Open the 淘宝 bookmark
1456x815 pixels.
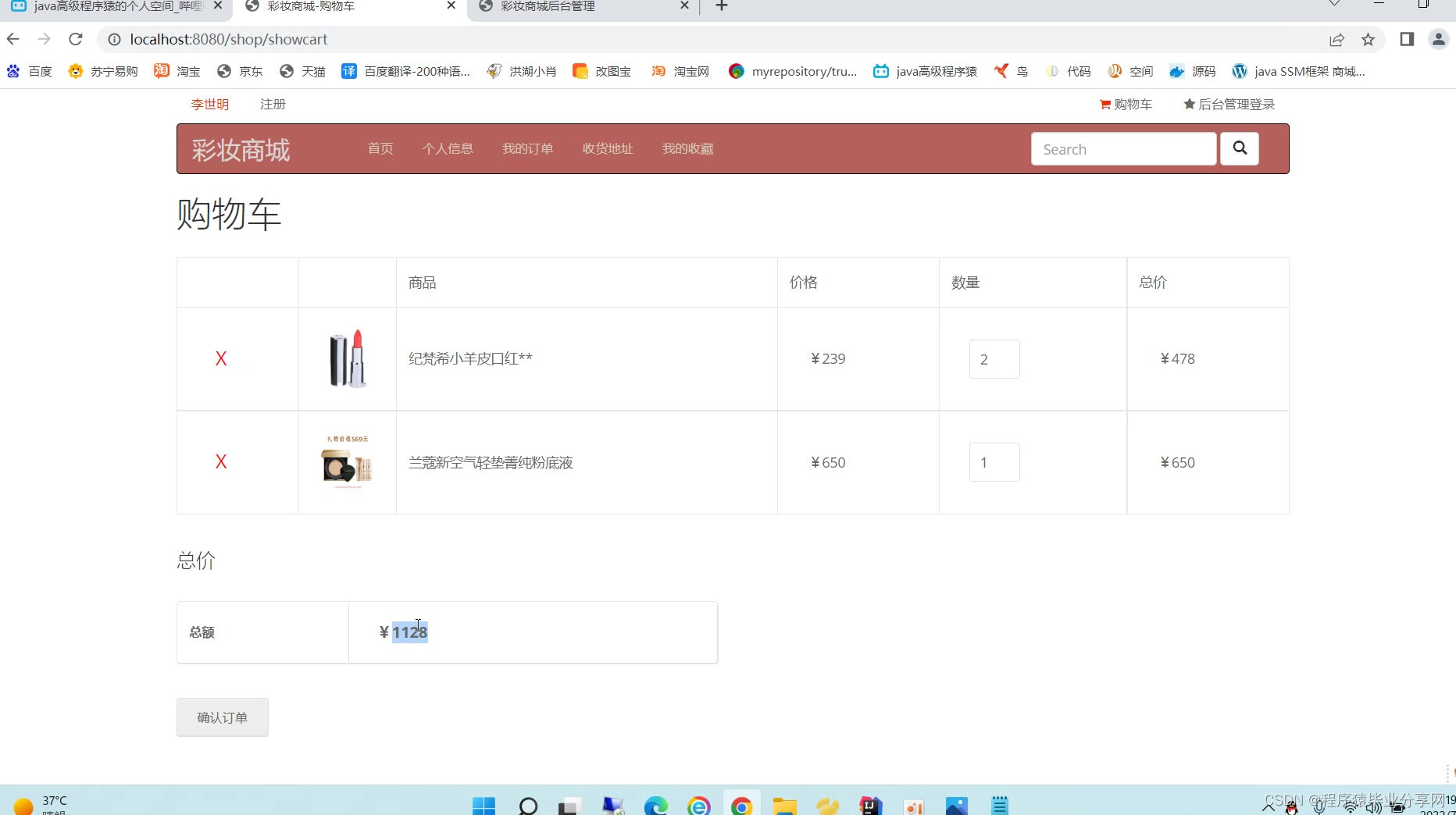pyautogui.click(x=177, y=71)
